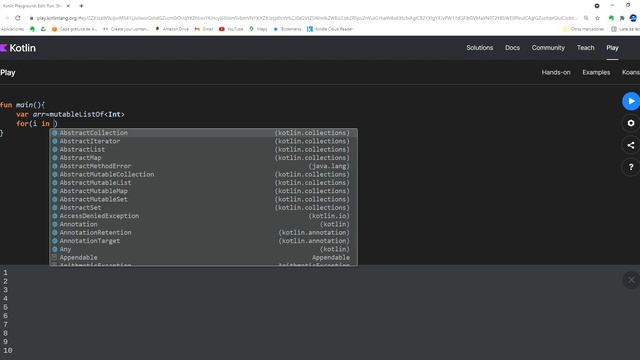Image resolution: width=640 pixels, height=360 pixels.
Task: Open the Hands-on link
Action: click(x=556, y=72)
